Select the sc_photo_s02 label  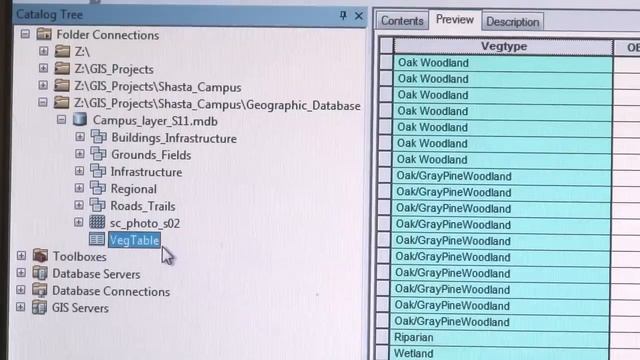[x=144, y=223]
